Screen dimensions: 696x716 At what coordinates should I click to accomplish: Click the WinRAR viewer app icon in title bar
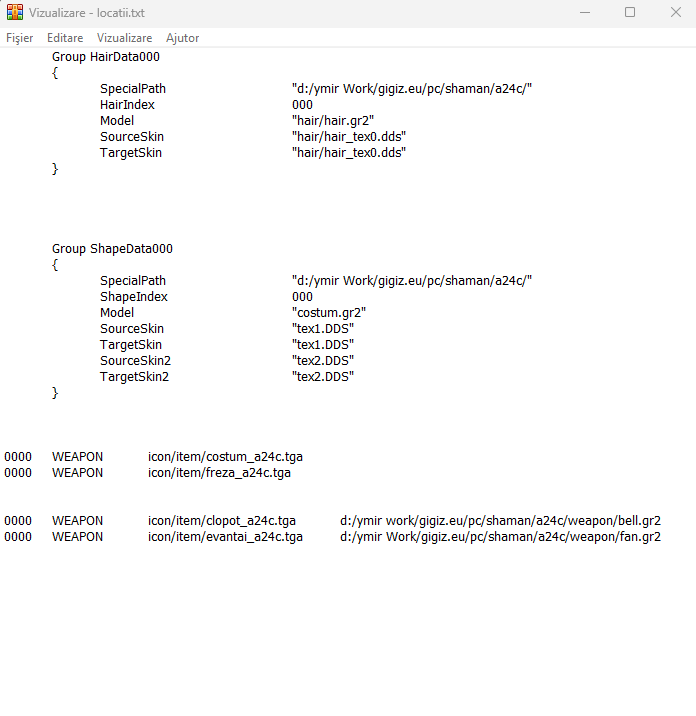[15, 12]
